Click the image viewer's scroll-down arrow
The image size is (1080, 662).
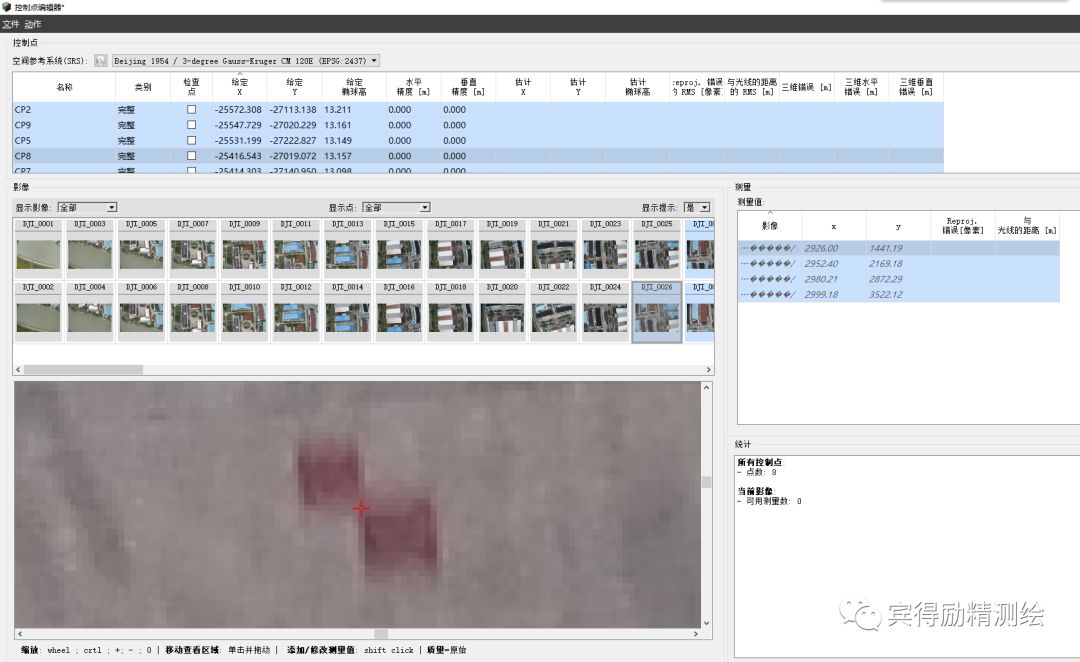[x=706, y=623]
